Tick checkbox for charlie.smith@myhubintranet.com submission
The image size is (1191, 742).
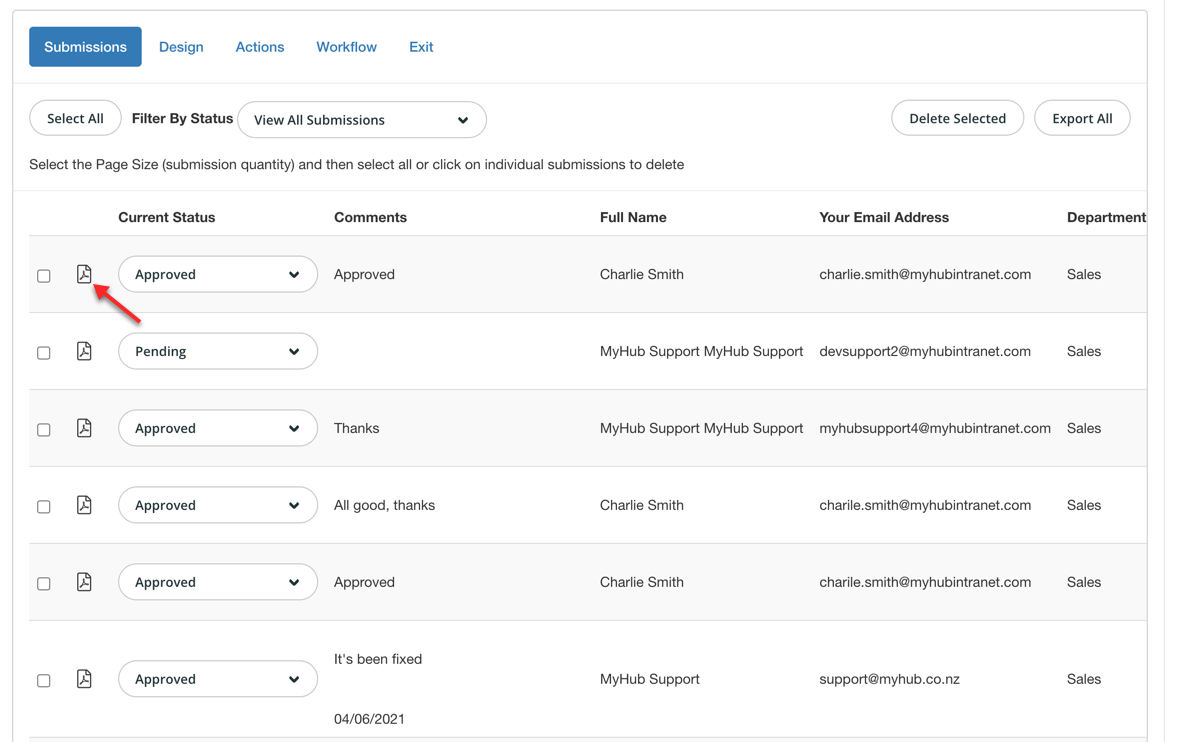(x=44, y=276)
